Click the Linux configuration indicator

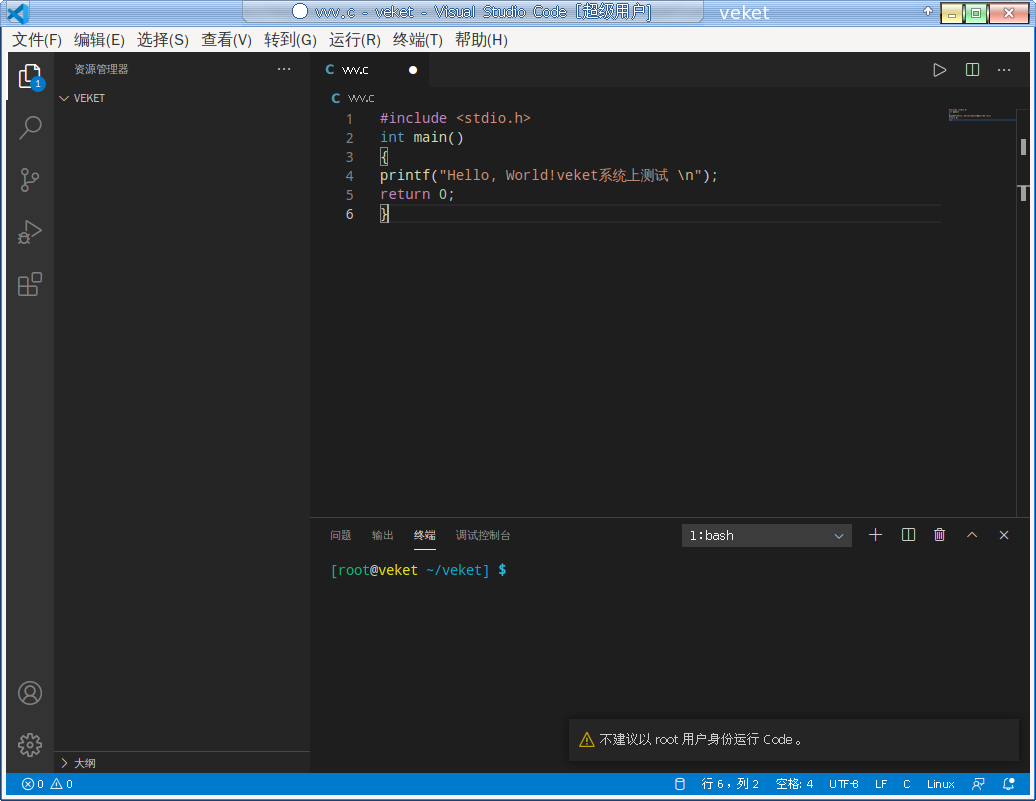coord(940,784)
